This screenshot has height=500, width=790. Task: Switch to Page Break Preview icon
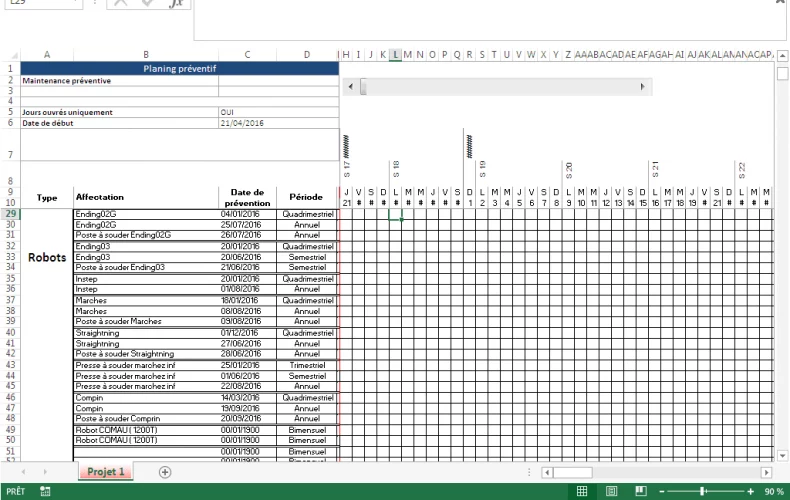click(641, 491)
